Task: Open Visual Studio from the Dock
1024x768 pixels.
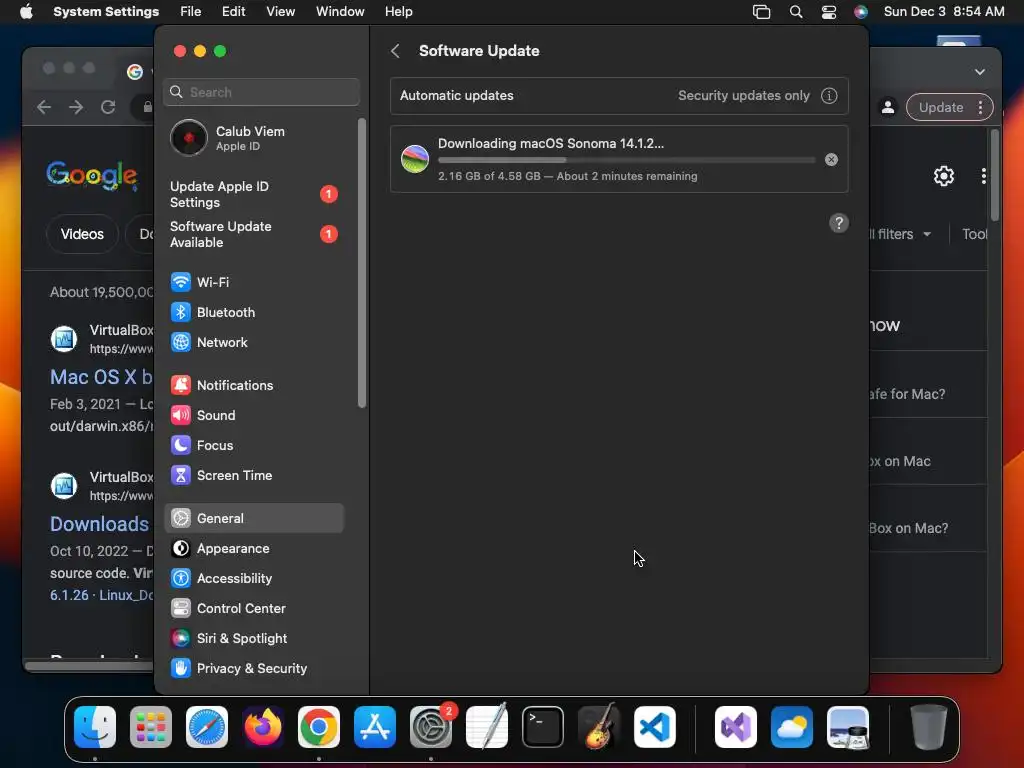Action: (736, 727)
